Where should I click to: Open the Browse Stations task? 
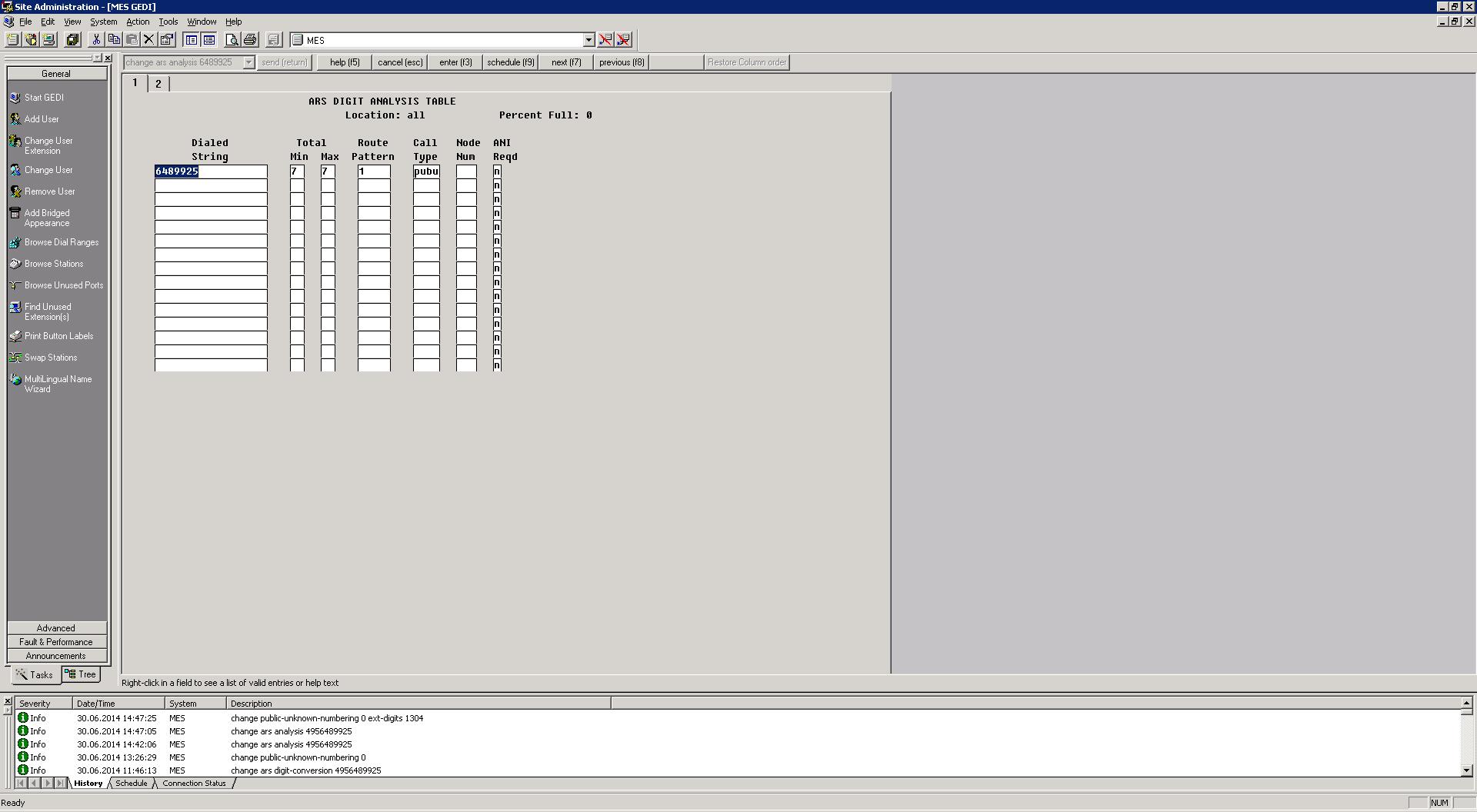(x=54, y=264)
